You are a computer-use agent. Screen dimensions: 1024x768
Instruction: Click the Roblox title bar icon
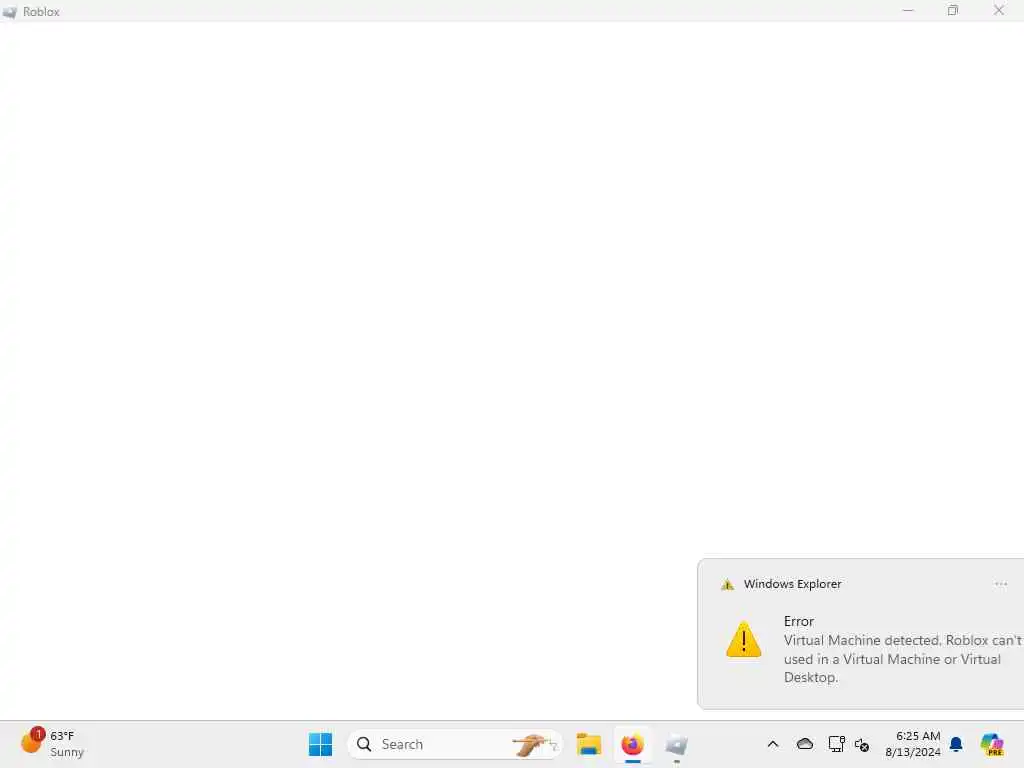click(9, 12)
